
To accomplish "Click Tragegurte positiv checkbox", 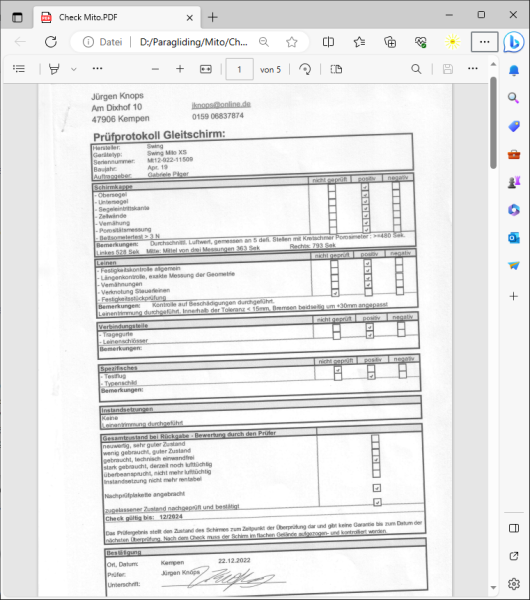I will (x=369, y=327).
